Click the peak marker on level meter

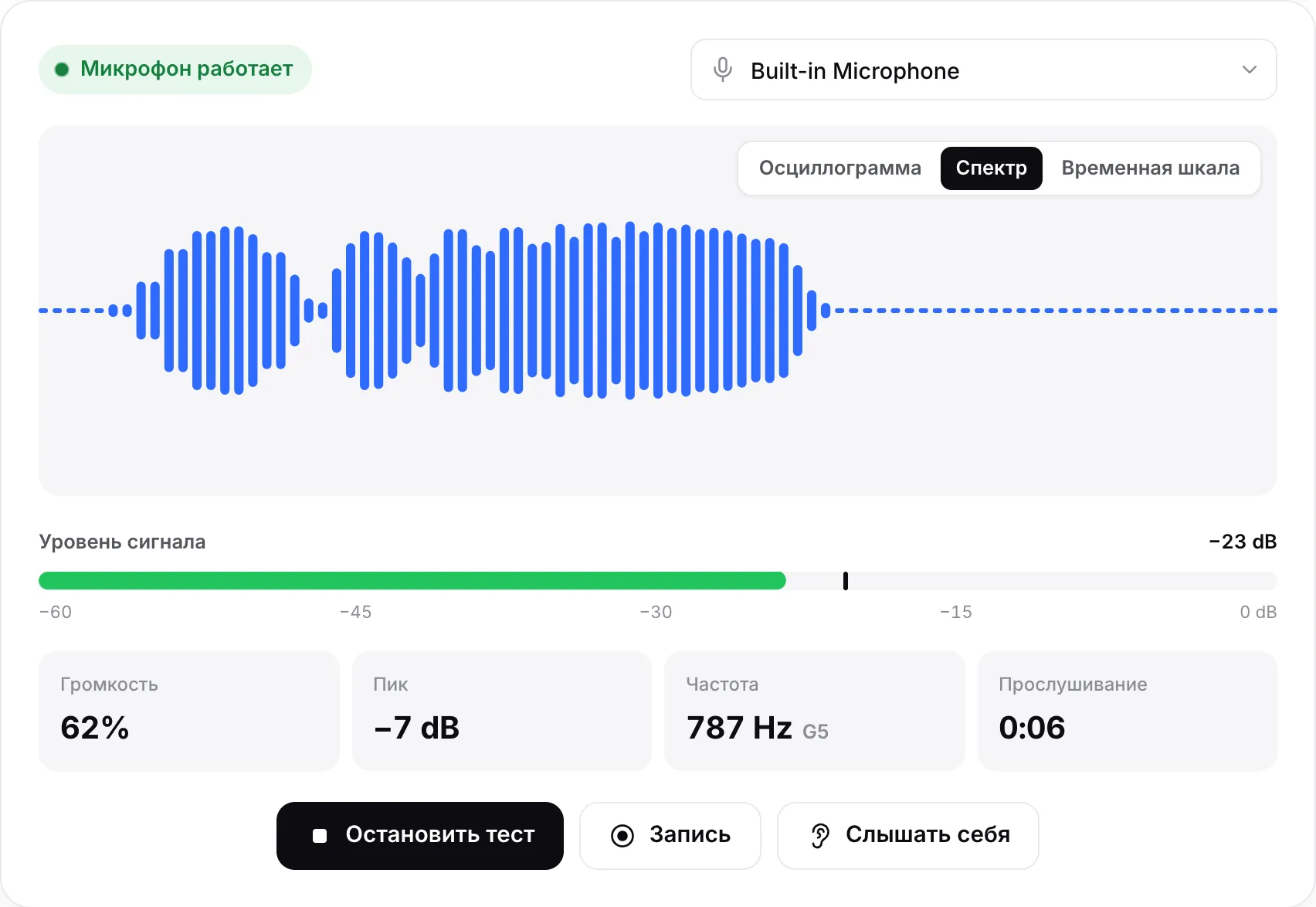pos(846,581)
